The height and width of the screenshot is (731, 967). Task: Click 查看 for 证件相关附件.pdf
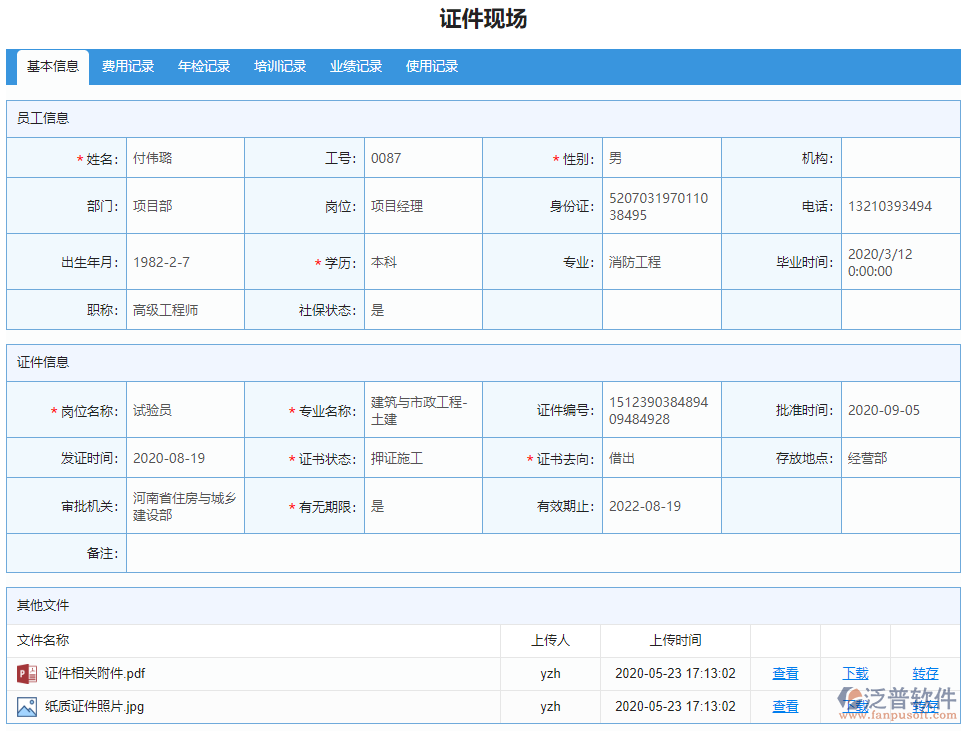point(785,673)
